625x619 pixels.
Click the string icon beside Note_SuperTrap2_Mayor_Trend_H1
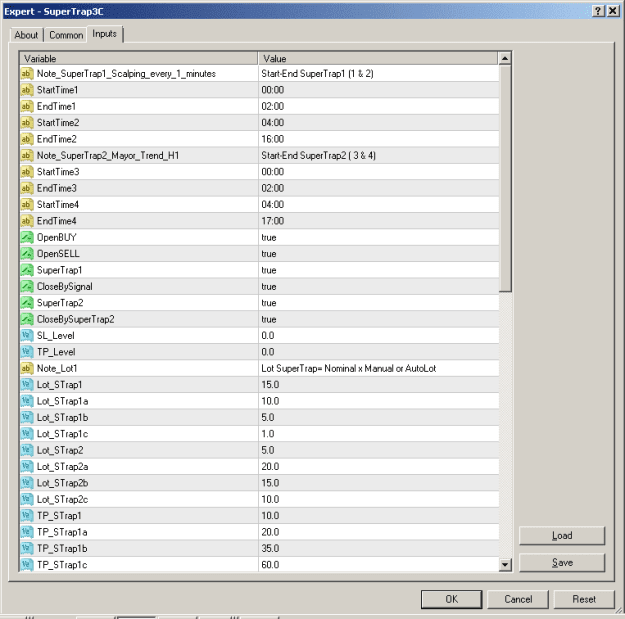click(x=27, y=155)
